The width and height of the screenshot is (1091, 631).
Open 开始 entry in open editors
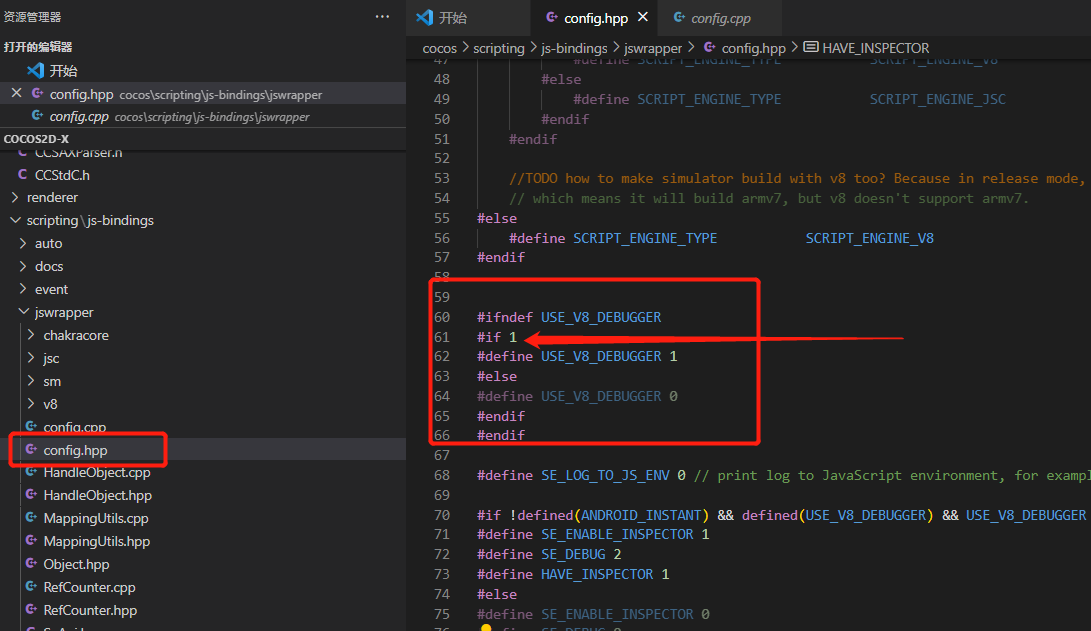(x=63, y=71)
